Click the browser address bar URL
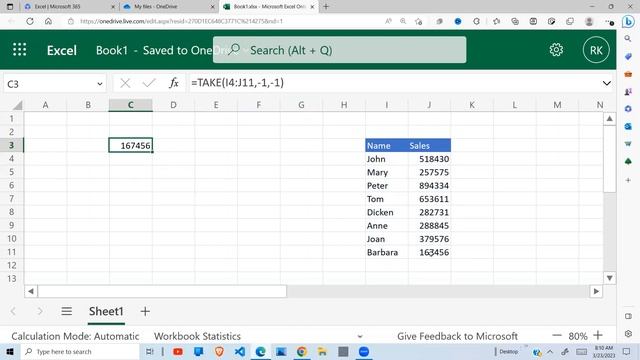 pos(181,21)
